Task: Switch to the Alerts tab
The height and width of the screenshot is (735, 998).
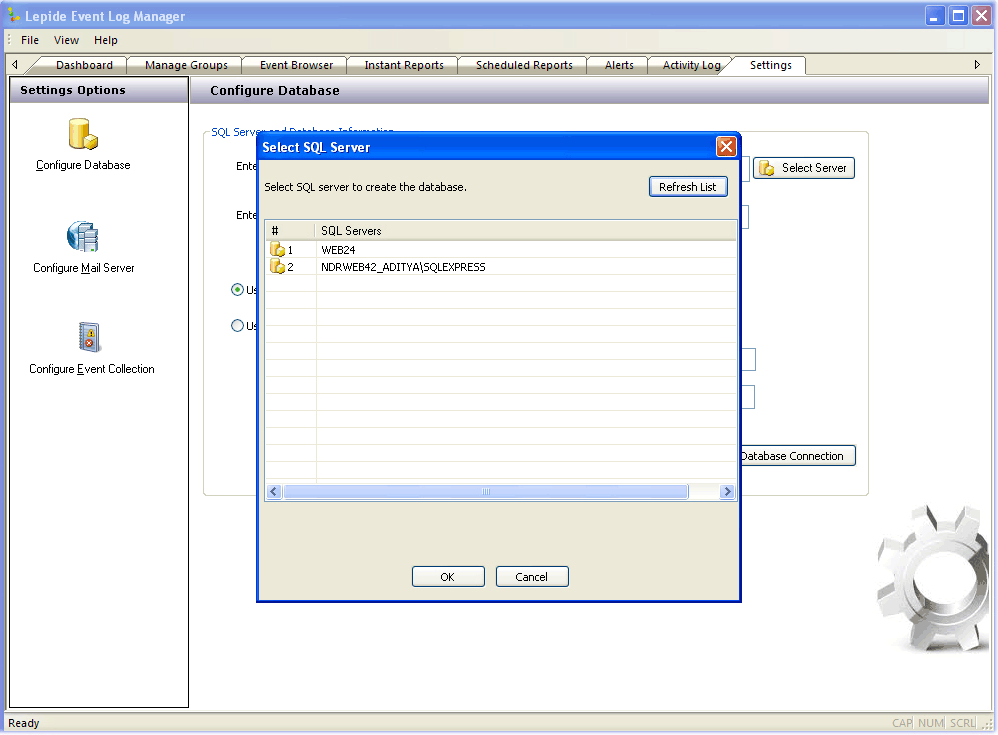Action: (x=619, y=65)
